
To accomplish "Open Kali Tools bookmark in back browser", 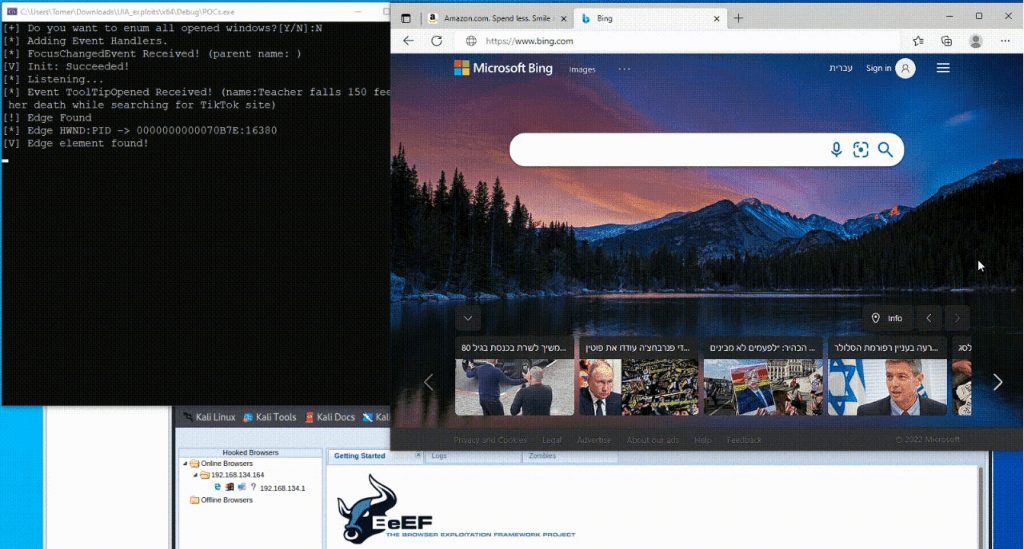I will click(x=270, y=417).
